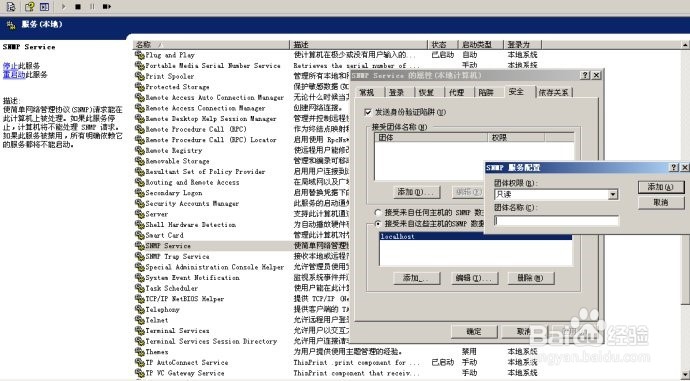Click 确定 button in properties dialog
This screenshot has width=690, height=381.
(x=474, y=332)
